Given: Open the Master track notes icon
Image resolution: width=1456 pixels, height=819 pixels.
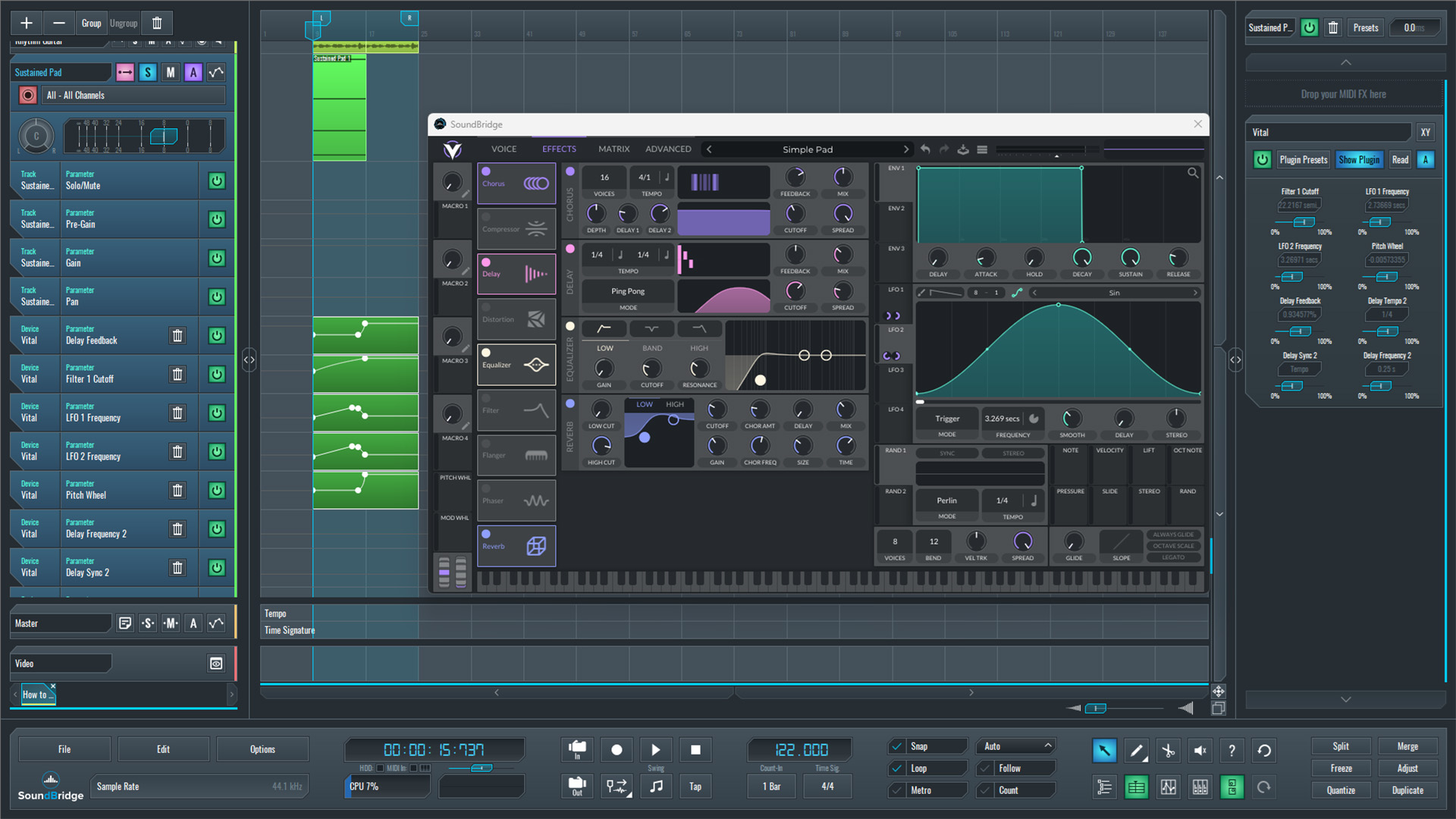Looking at the screenshot, I should click(x=125, y=623).
